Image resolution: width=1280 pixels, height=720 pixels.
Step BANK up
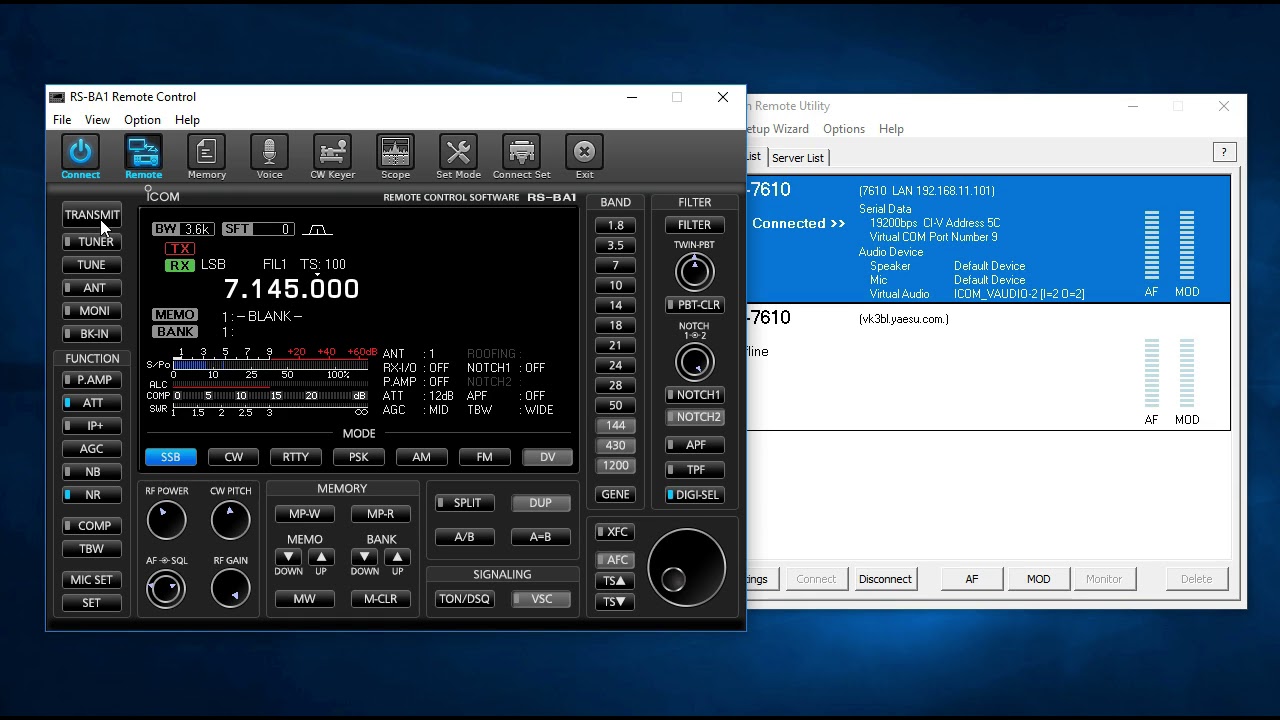pyautogui.click(x=397, y=558)
